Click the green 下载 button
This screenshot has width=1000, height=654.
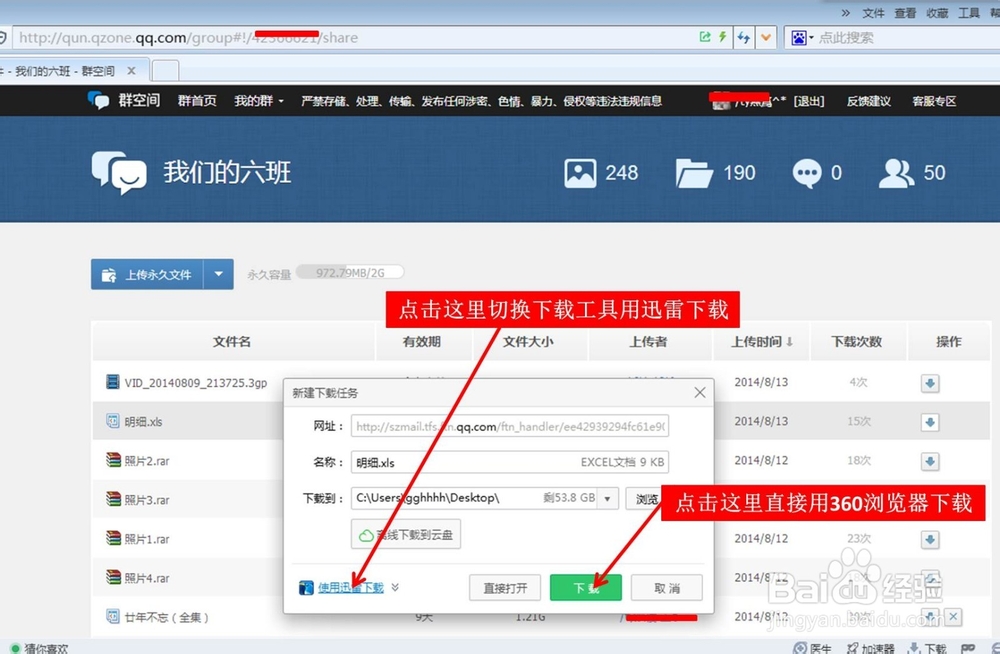pos(585,588)
